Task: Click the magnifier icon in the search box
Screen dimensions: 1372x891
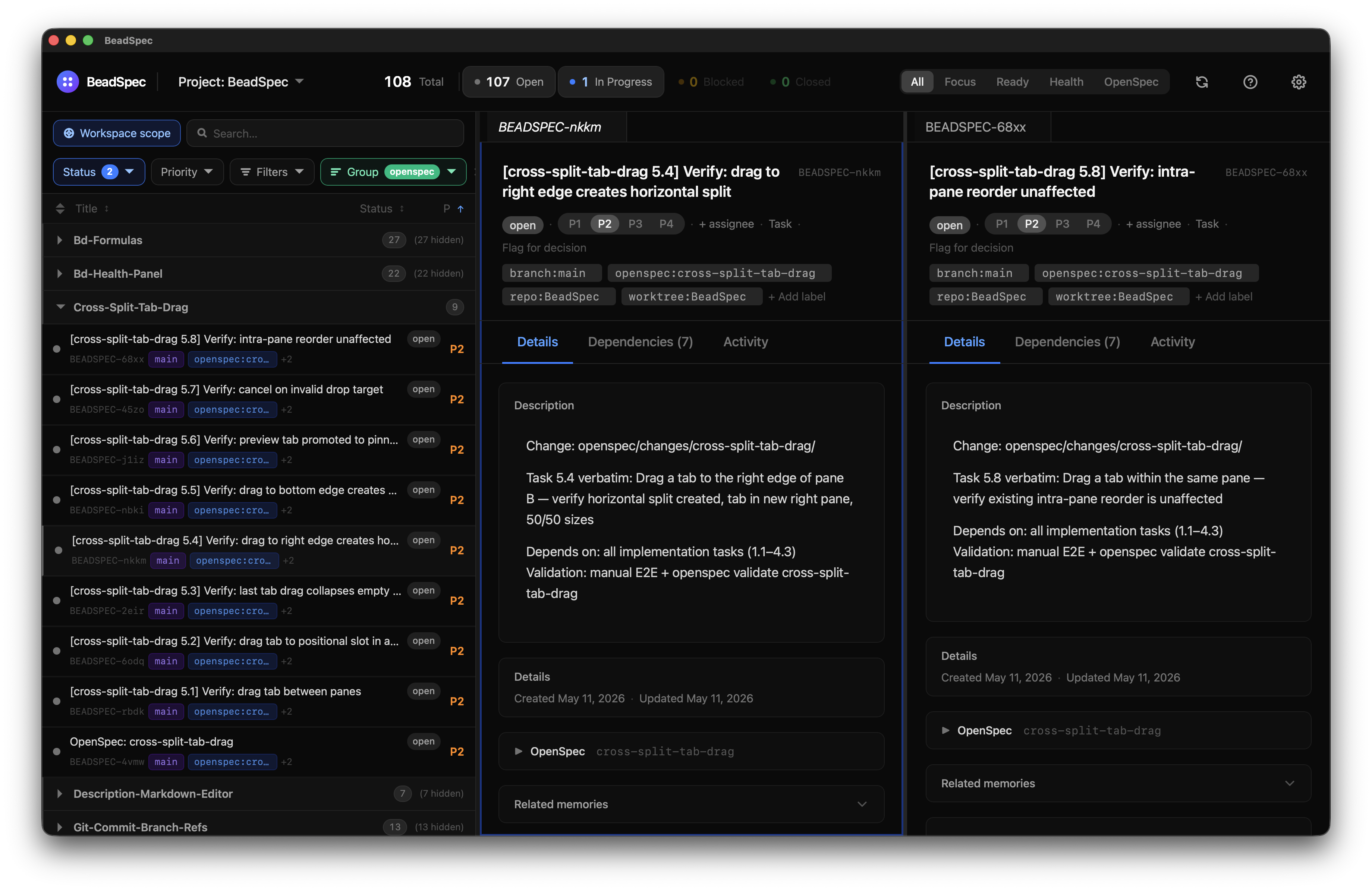Action: click(202, 133)
